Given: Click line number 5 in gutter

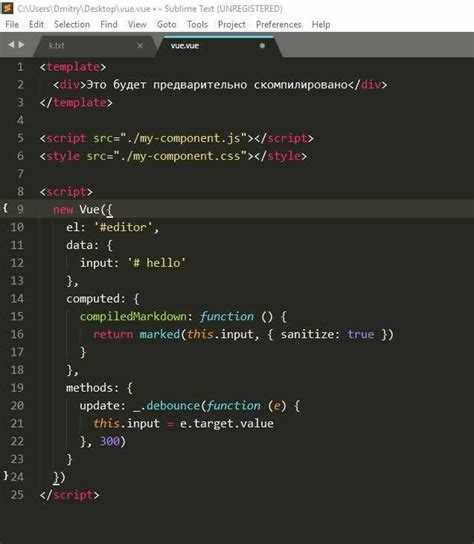Looking at the screenshot, I should pos(20,138).
